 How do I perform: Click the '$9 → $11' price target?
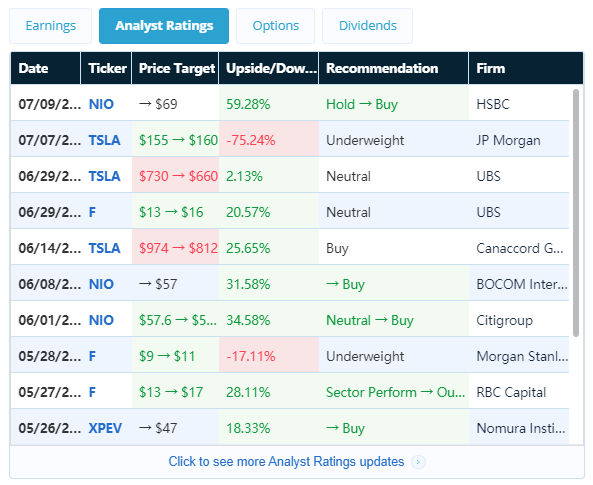click(x=167, y=356)
